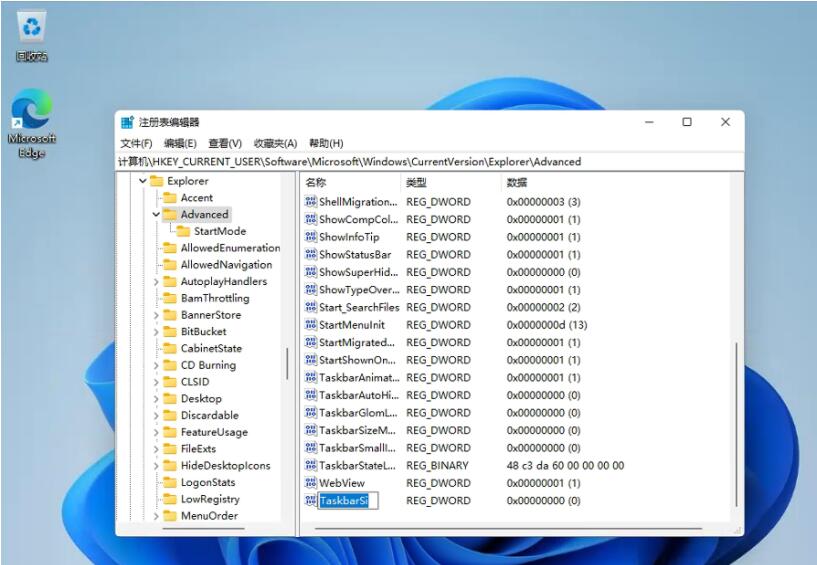
Task: Select the TaskbarAutoHi value icon
Action: pyautogui.click(x=311, y=395)
